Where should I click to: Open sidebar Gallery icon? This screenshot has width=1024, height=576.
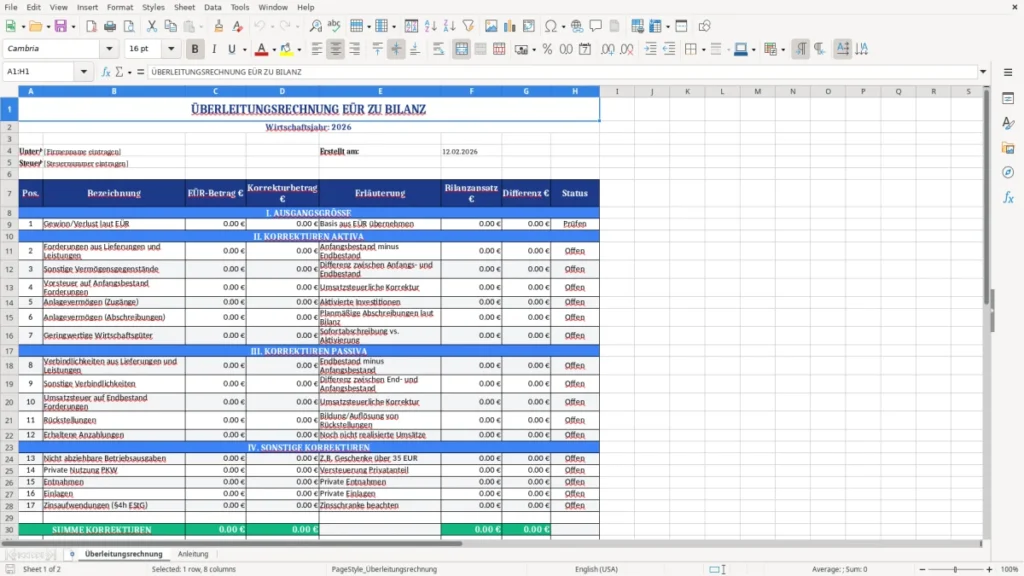pos(1008,148)
